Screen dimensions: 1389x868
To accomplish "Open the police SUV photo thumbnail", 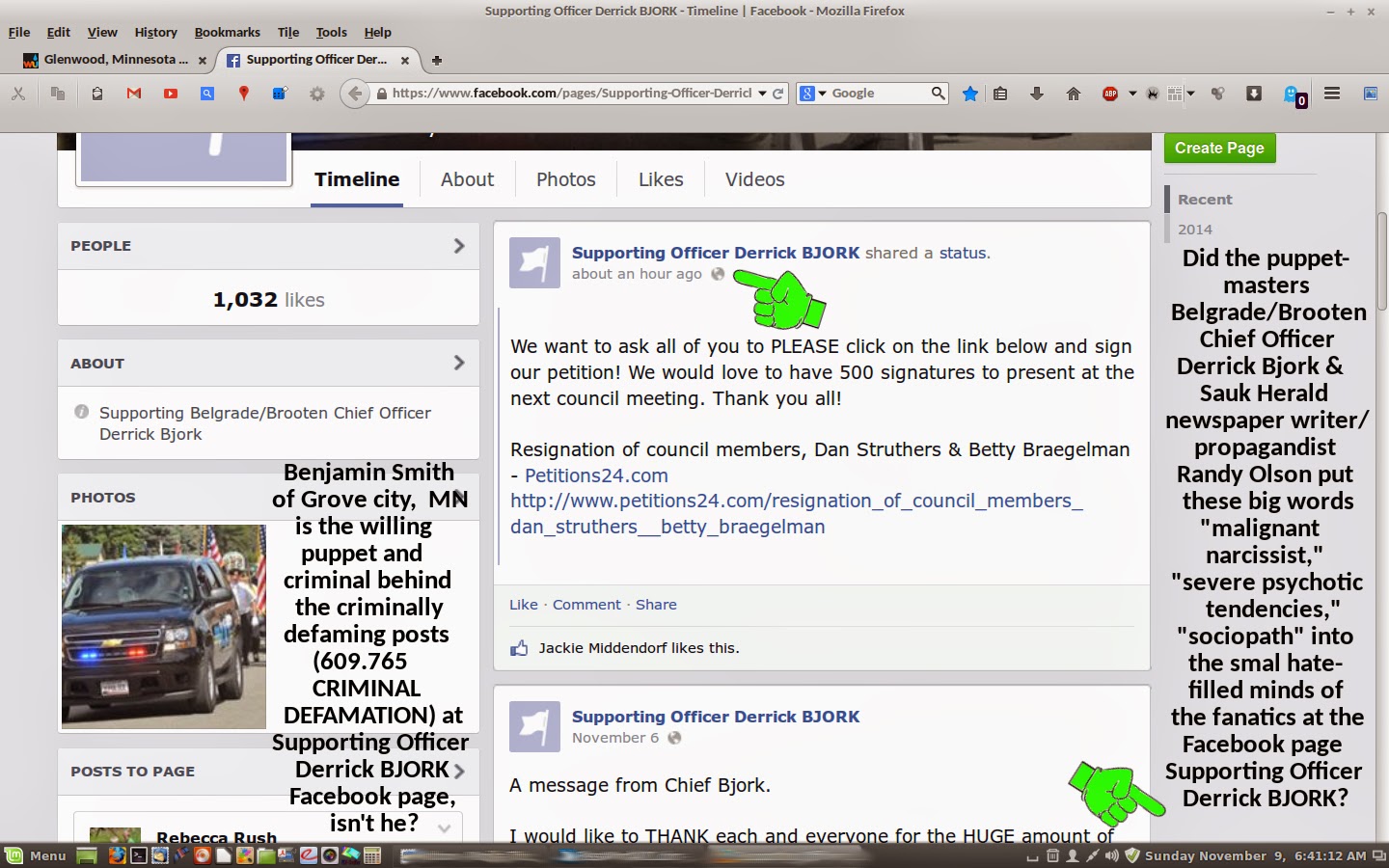I will tap(164, 627).
